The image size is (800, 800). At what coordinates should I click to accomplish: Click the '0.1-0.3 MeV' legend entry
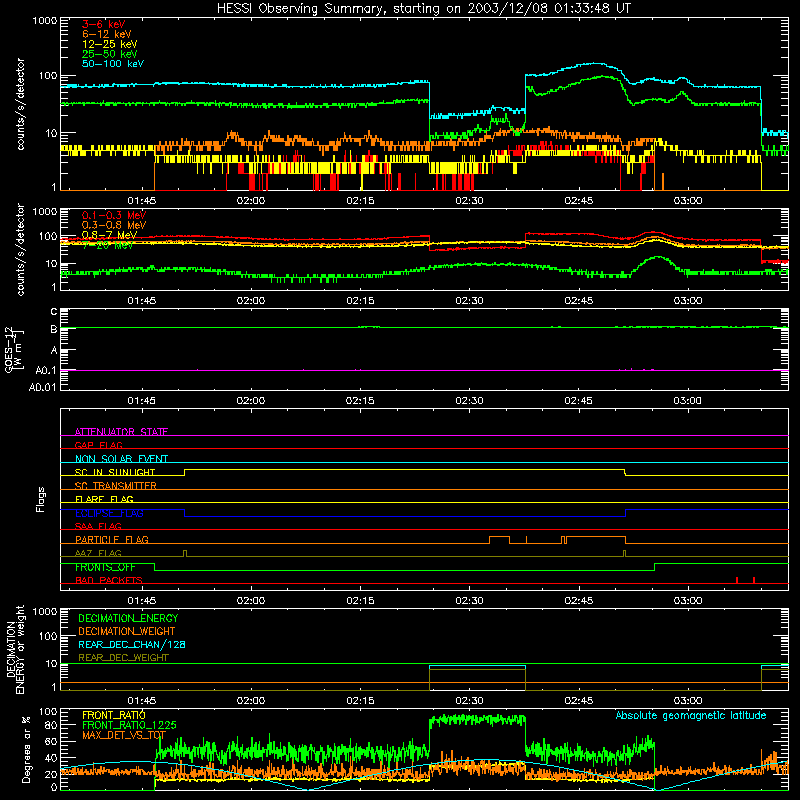coord(114,215)
